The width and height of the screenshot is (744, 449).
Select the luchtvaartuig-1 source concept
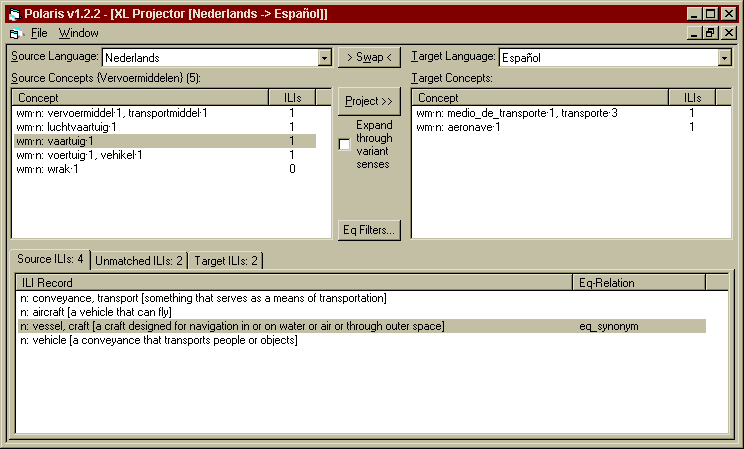68,127
